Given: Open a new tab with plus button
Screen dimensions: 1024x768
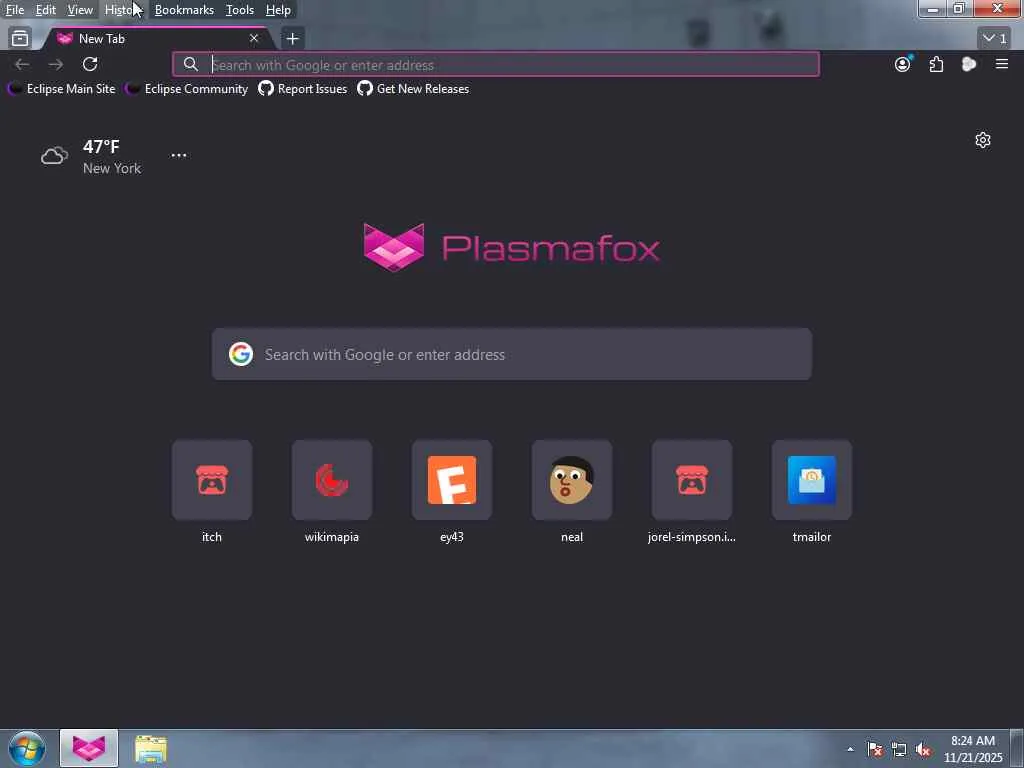Looking at the screenshot, I should 293,39.
